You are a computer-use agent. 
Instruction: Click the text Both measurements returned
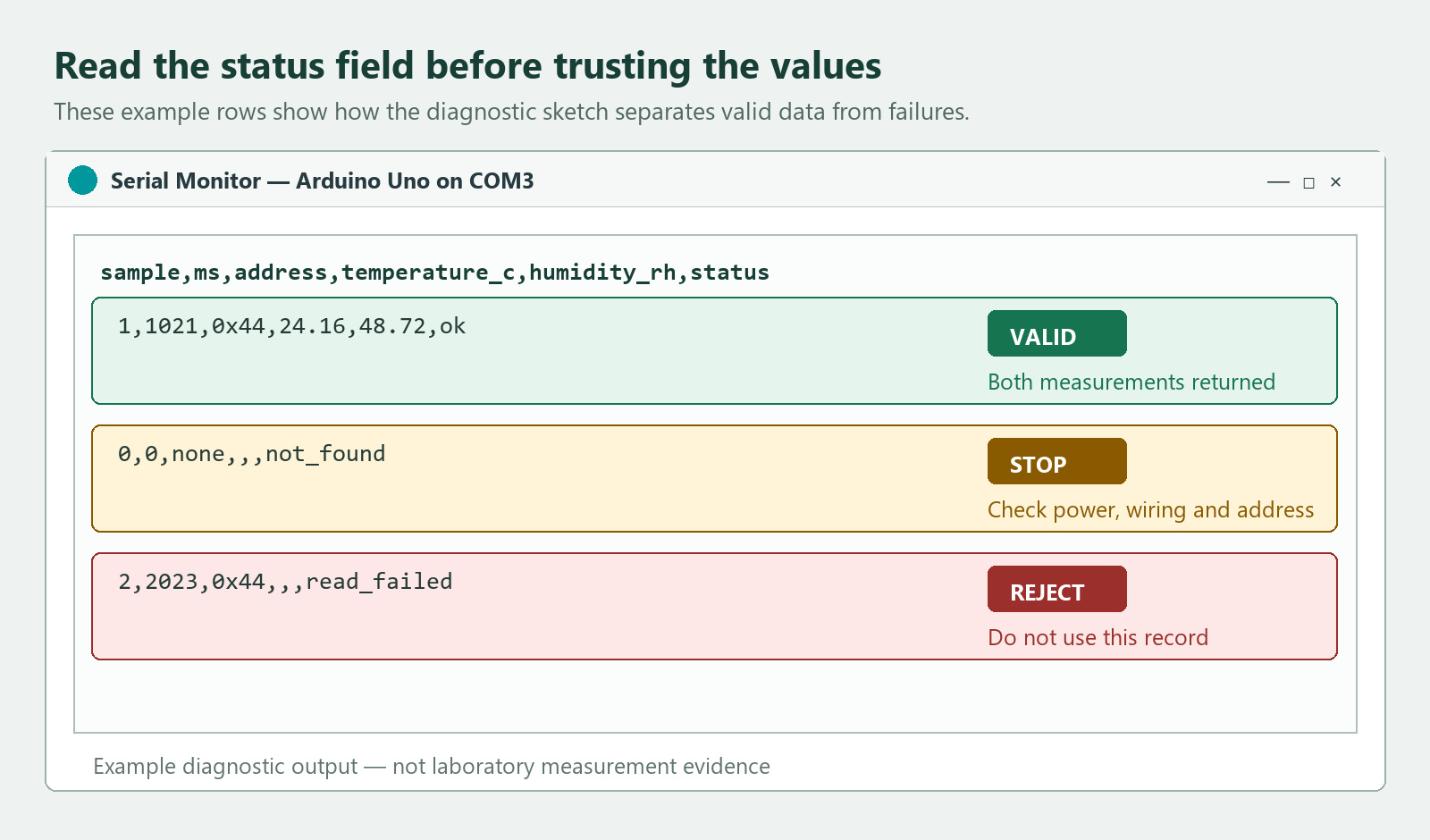coord(1131,382)
